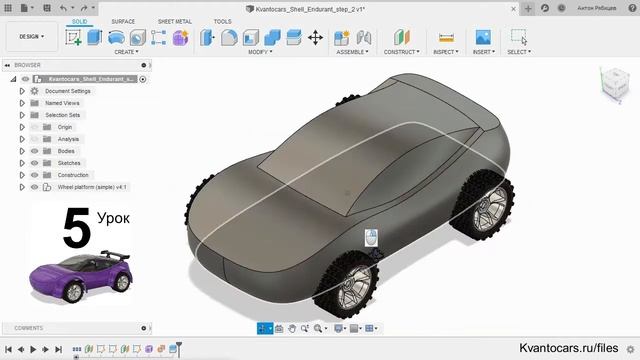
Task: Open the File menu dropdown
Action: [x=27, y=8]
